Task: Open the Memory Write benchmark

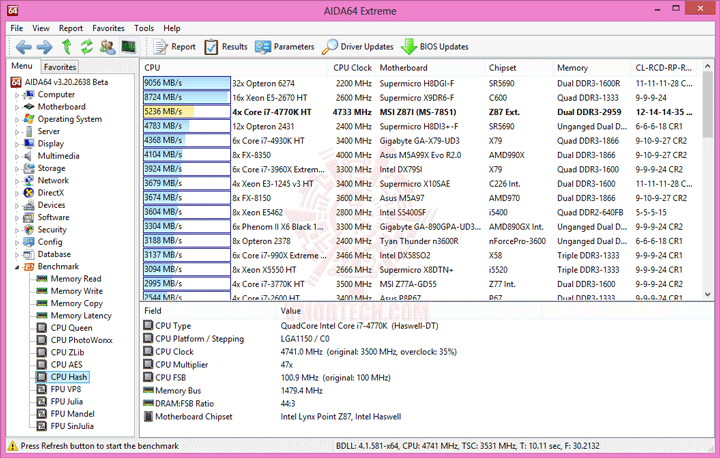Action: tap(77, 291)
